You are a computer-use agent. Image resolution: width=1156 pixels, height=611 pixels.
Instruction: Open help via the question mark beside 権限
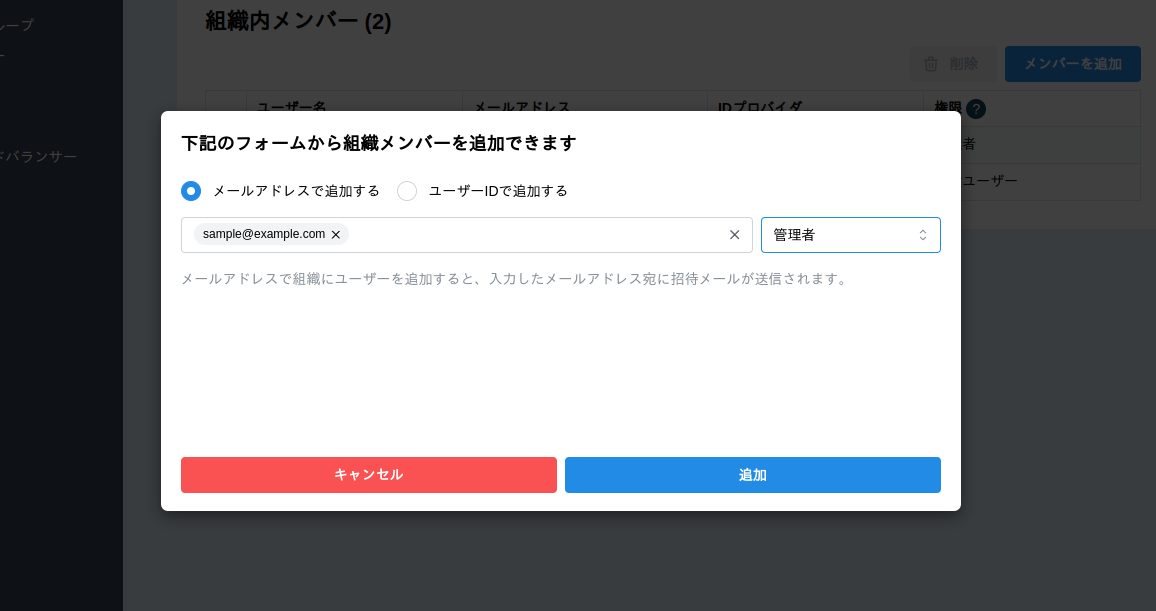[975, 109]
